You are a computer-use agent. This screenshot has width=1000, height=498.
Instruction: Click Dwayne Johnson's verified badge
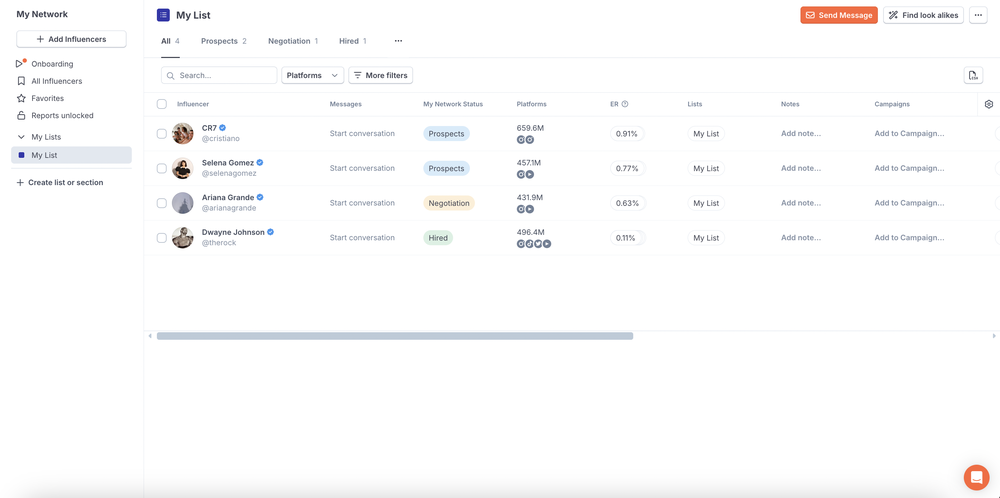[270, 232]
